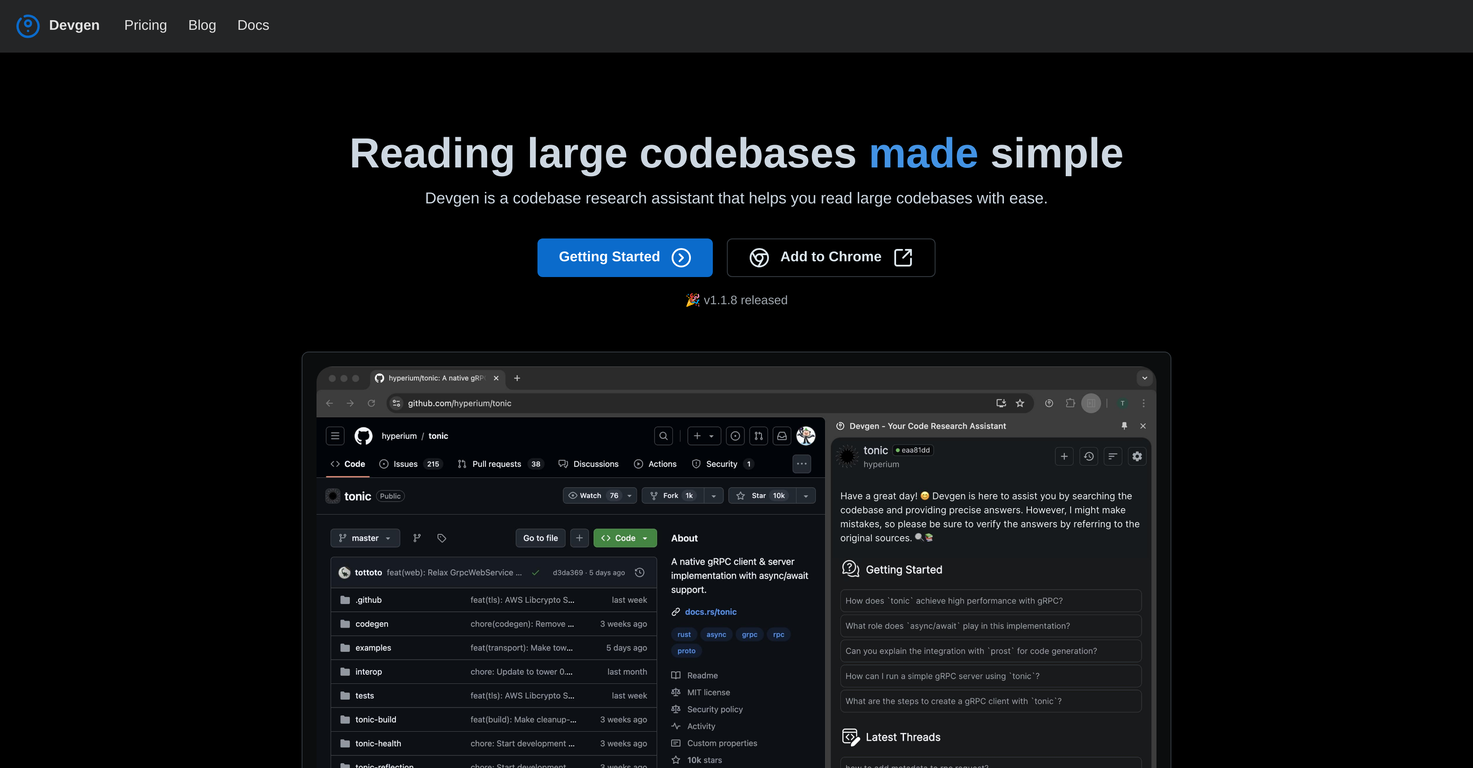Screen dimensions: 1473x768
Task: Follow the docs.rs/tonic link
Action: pyautogui.click(x=711, y=611)
